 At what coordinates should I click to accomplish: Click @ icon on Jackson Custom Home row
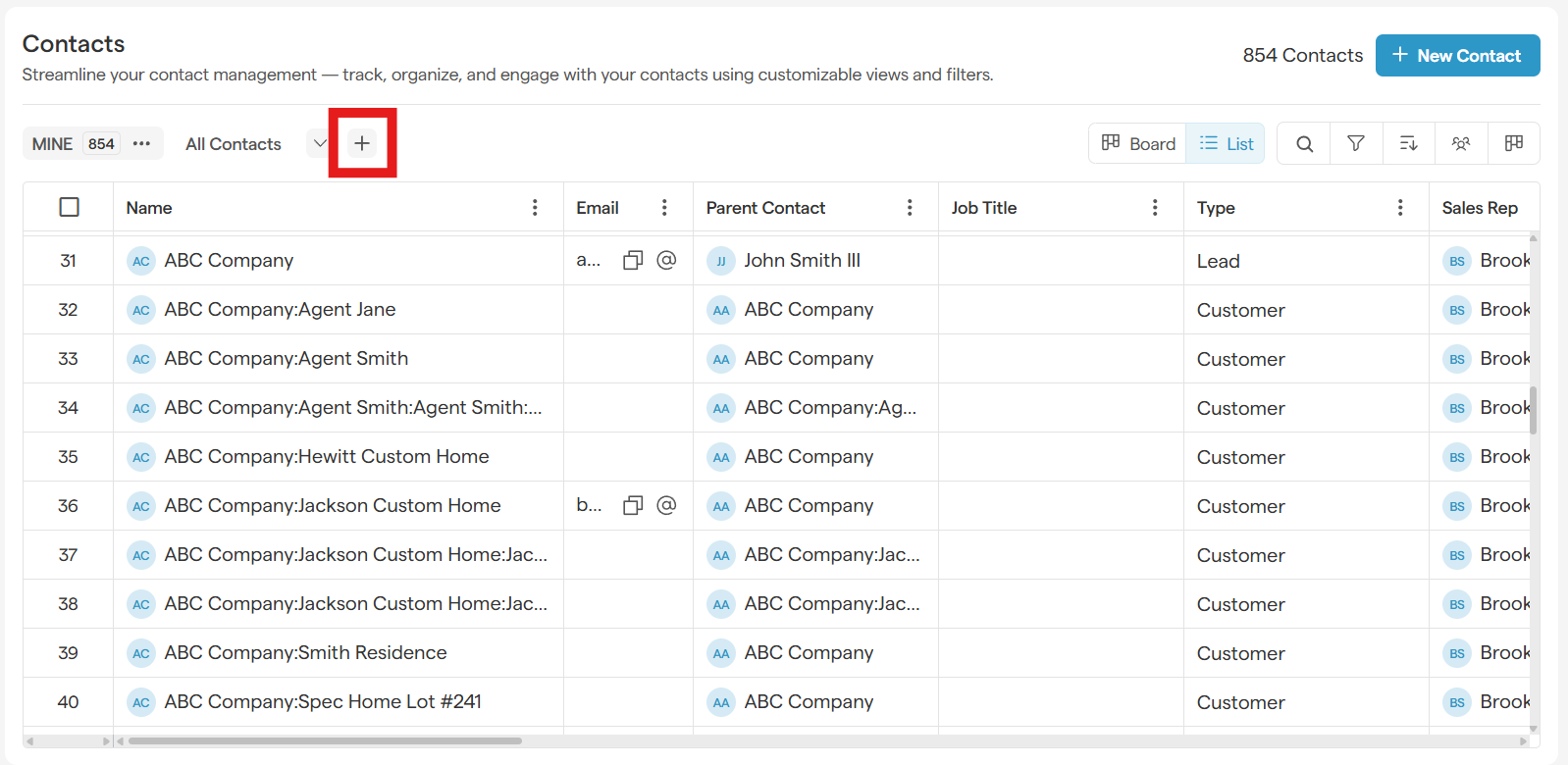[x=666, y=505]
